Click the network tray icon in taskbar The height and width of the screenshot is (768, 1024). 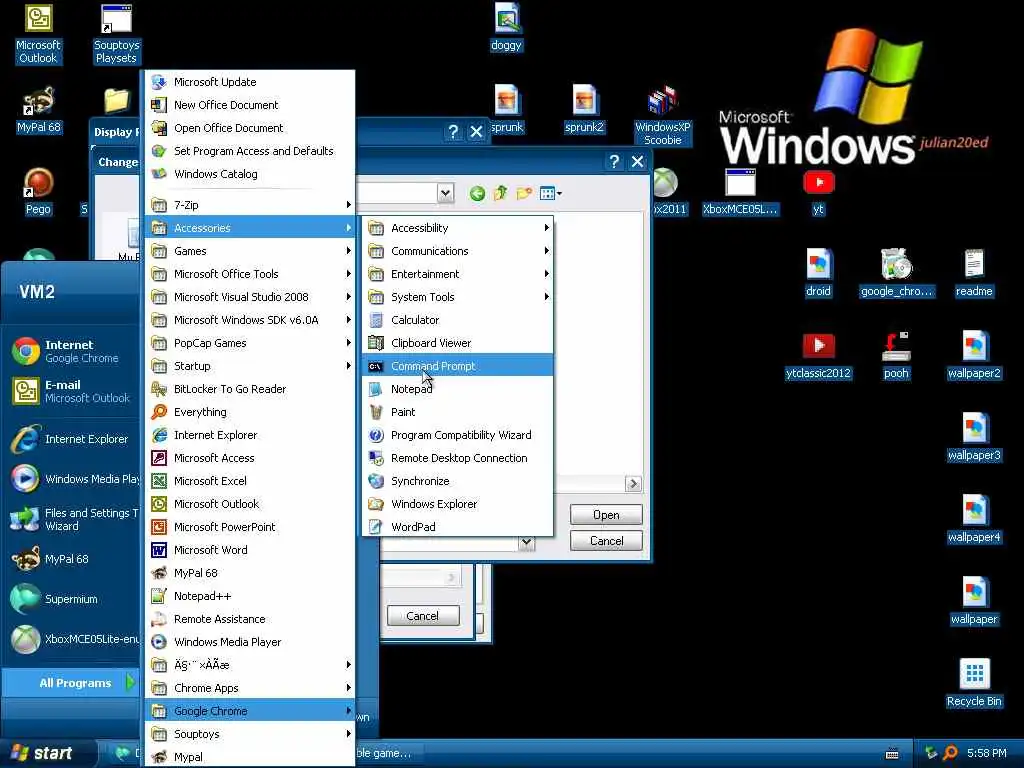tap(931, 753)
